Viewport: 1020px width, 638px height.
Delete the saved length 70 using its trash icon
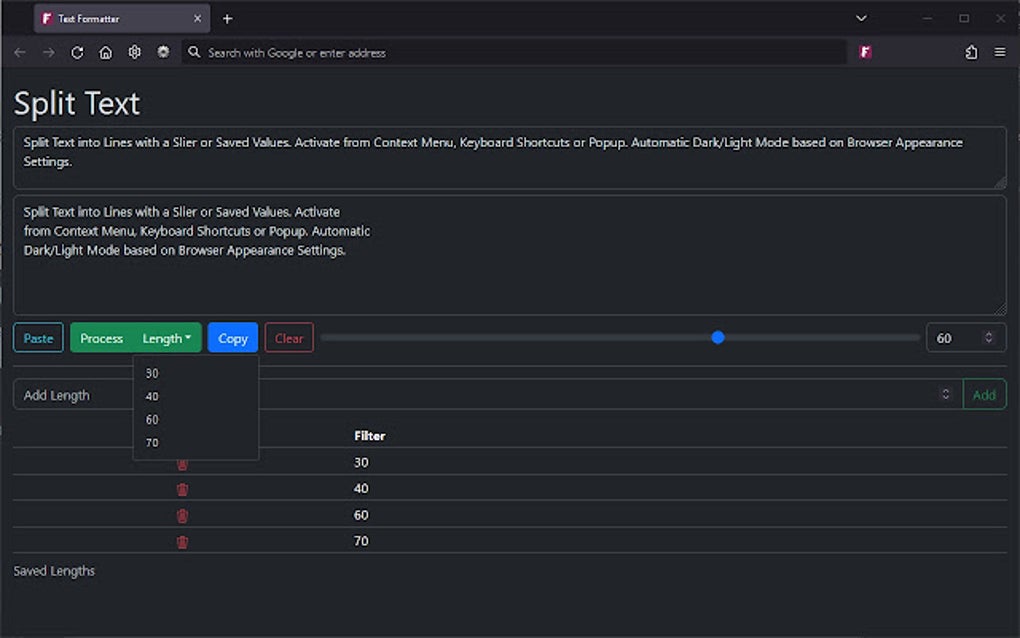[x=182, y=541]
